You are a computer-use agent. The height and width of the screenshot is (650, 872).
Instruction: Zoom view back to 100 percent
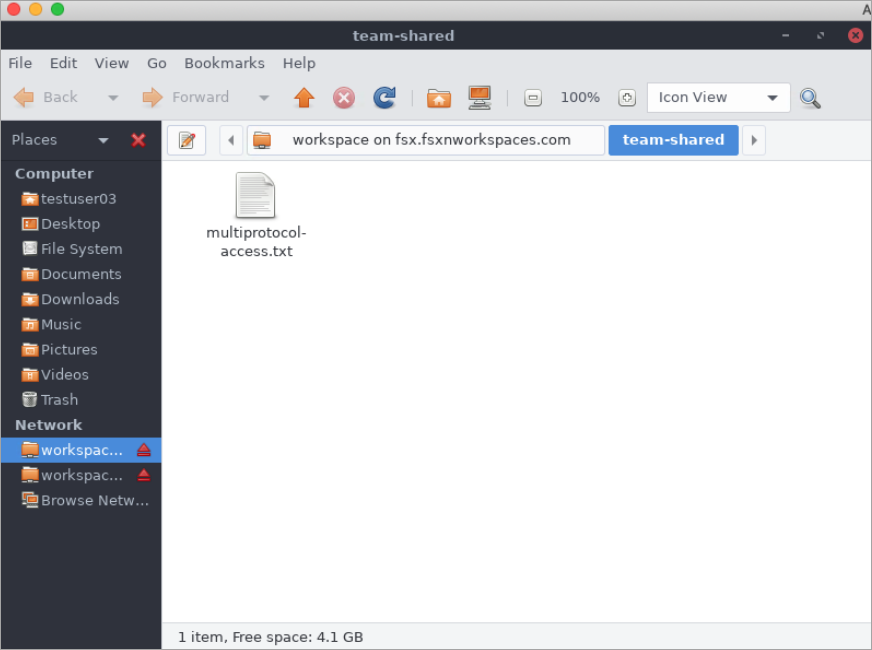tap(627, 97)
